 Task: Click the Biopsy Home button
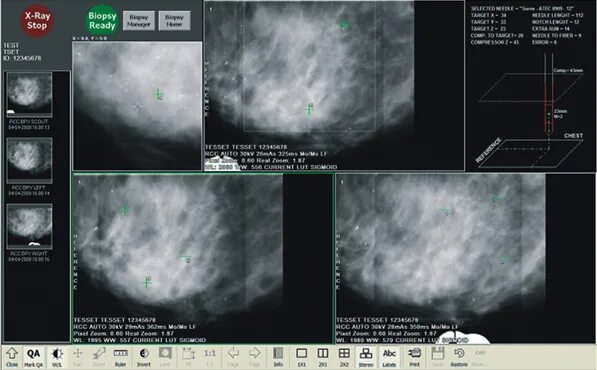point(174,21)
